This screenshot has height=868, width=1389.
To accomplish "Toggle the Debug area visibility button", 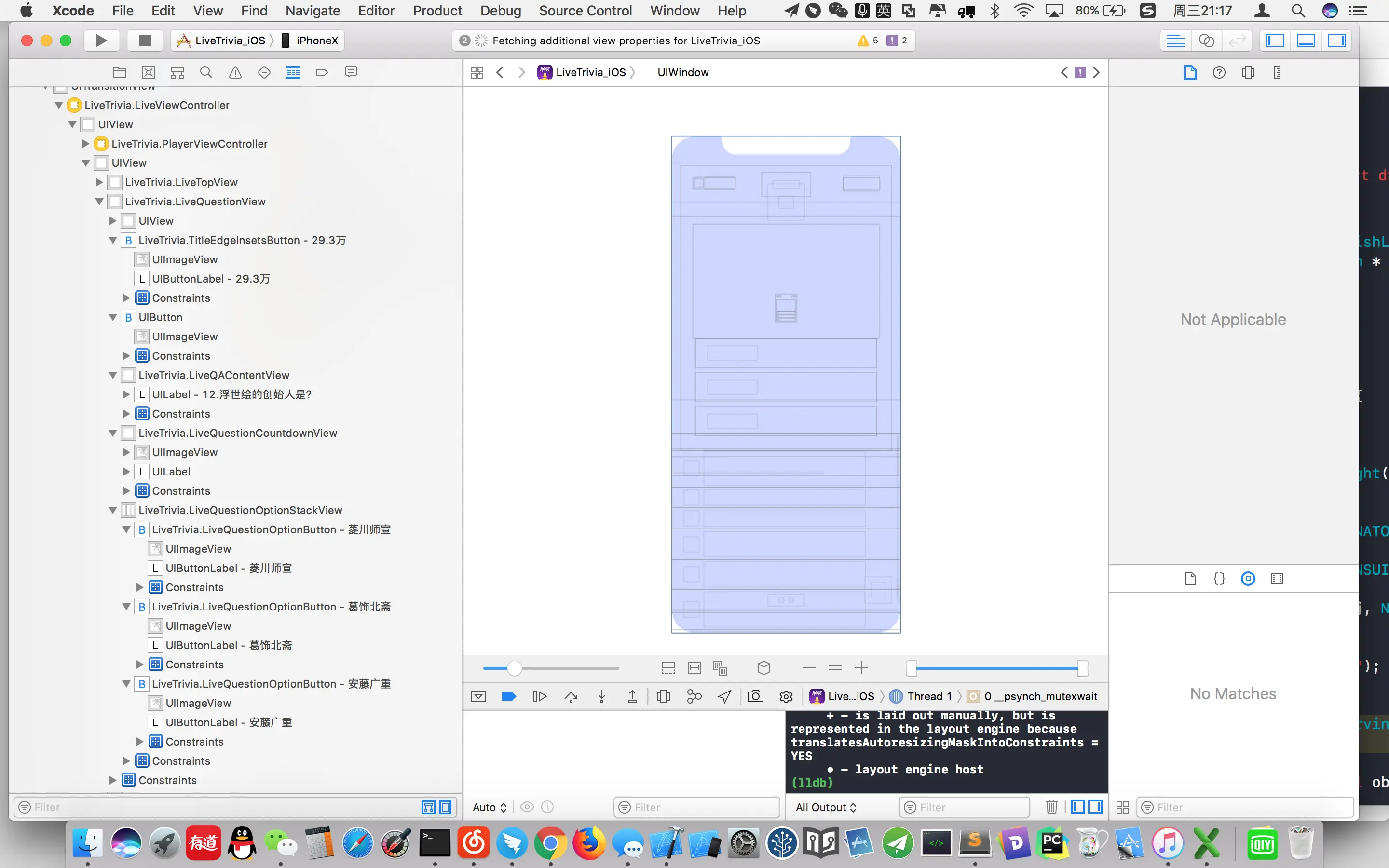I will pyautogui.click(x=1306, y=40).
